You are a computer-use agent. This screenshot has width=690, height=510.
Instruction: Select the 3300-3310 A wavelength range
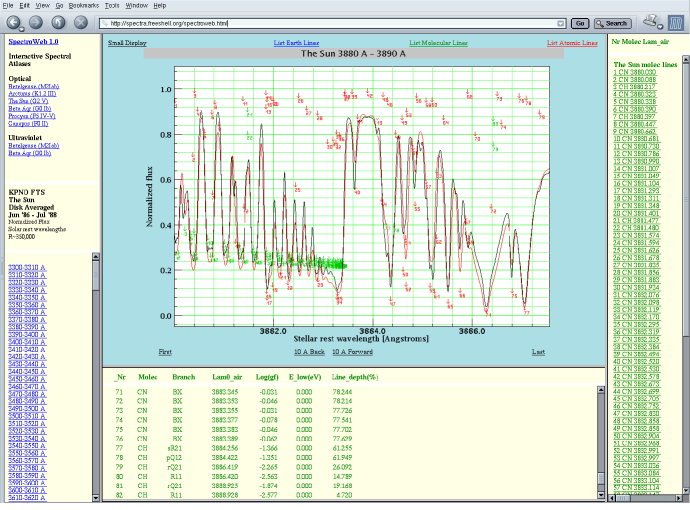pos(29,268)
